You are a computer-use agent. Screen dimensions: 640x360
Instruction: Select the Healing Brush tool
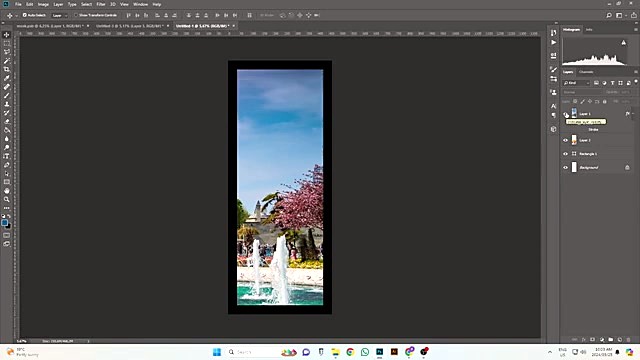7,87
